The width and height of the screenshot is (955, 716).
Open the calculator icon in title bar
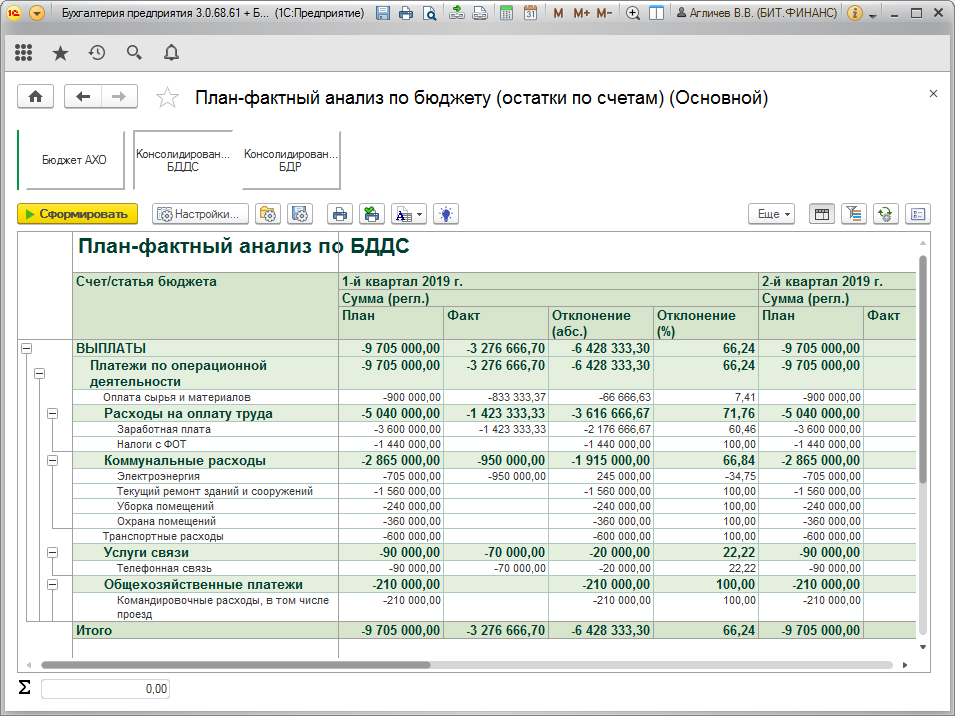tap(507, 14)
